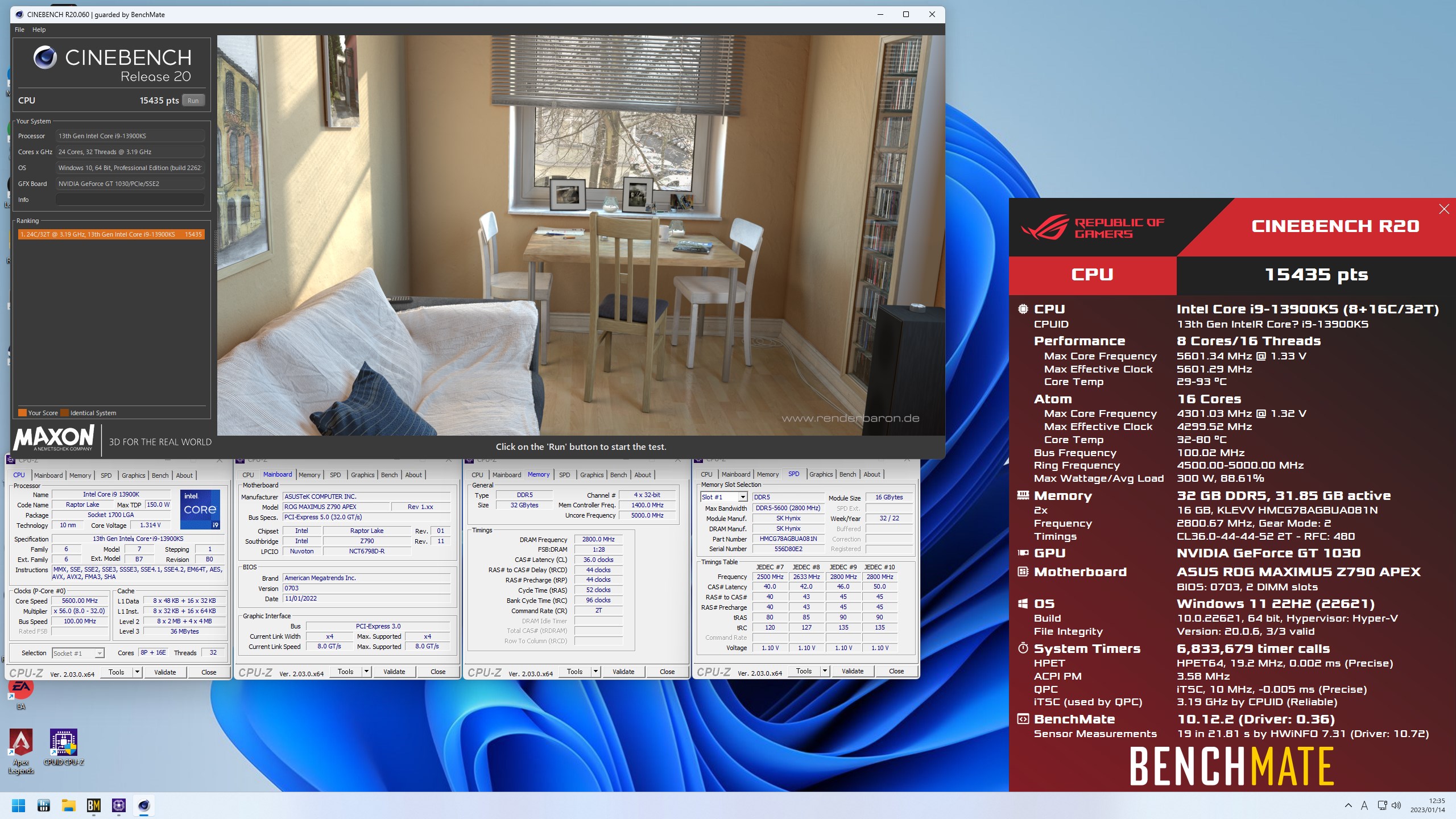Open the Windows Start menu
1456x819 pixels.
pyautogui.click(x=18, y=805)
